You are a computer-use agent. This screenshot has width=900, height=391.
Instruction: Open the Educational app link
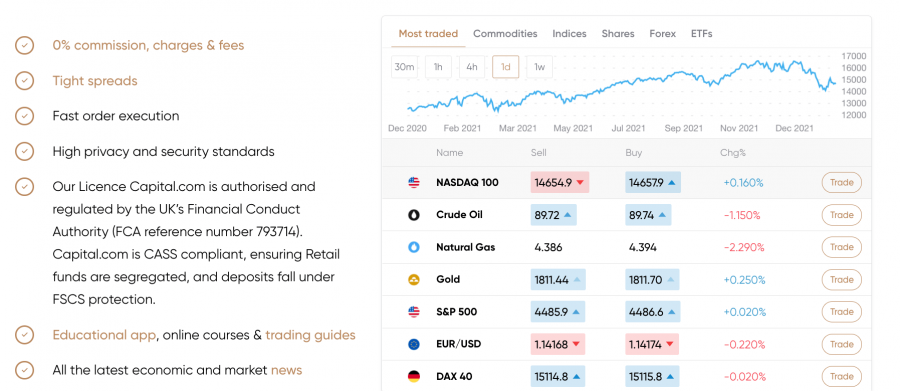[x=104, y=335]
